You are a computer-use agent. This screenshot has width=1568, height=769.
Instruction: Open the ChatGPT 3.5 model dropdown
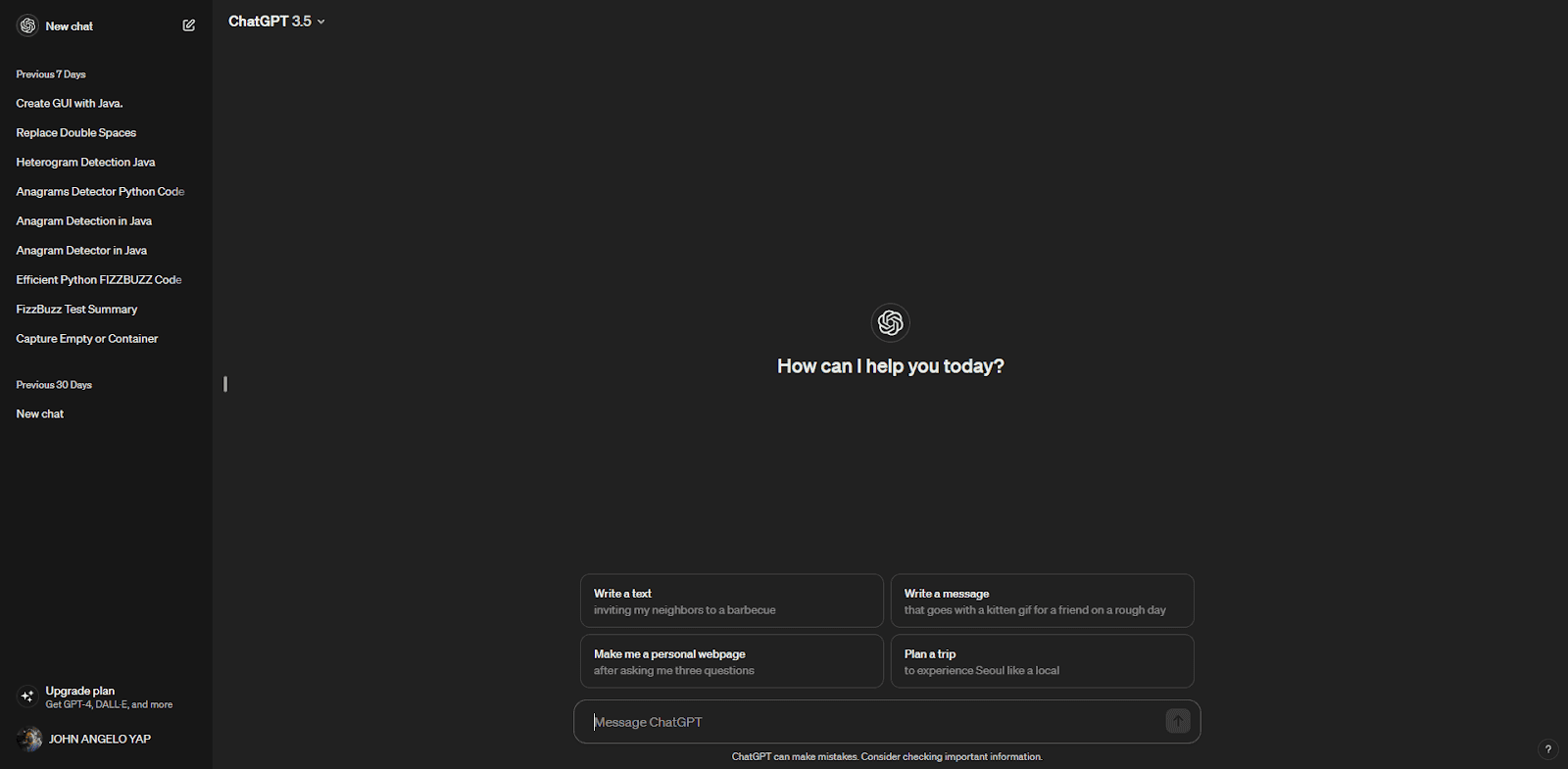(276, 21)
